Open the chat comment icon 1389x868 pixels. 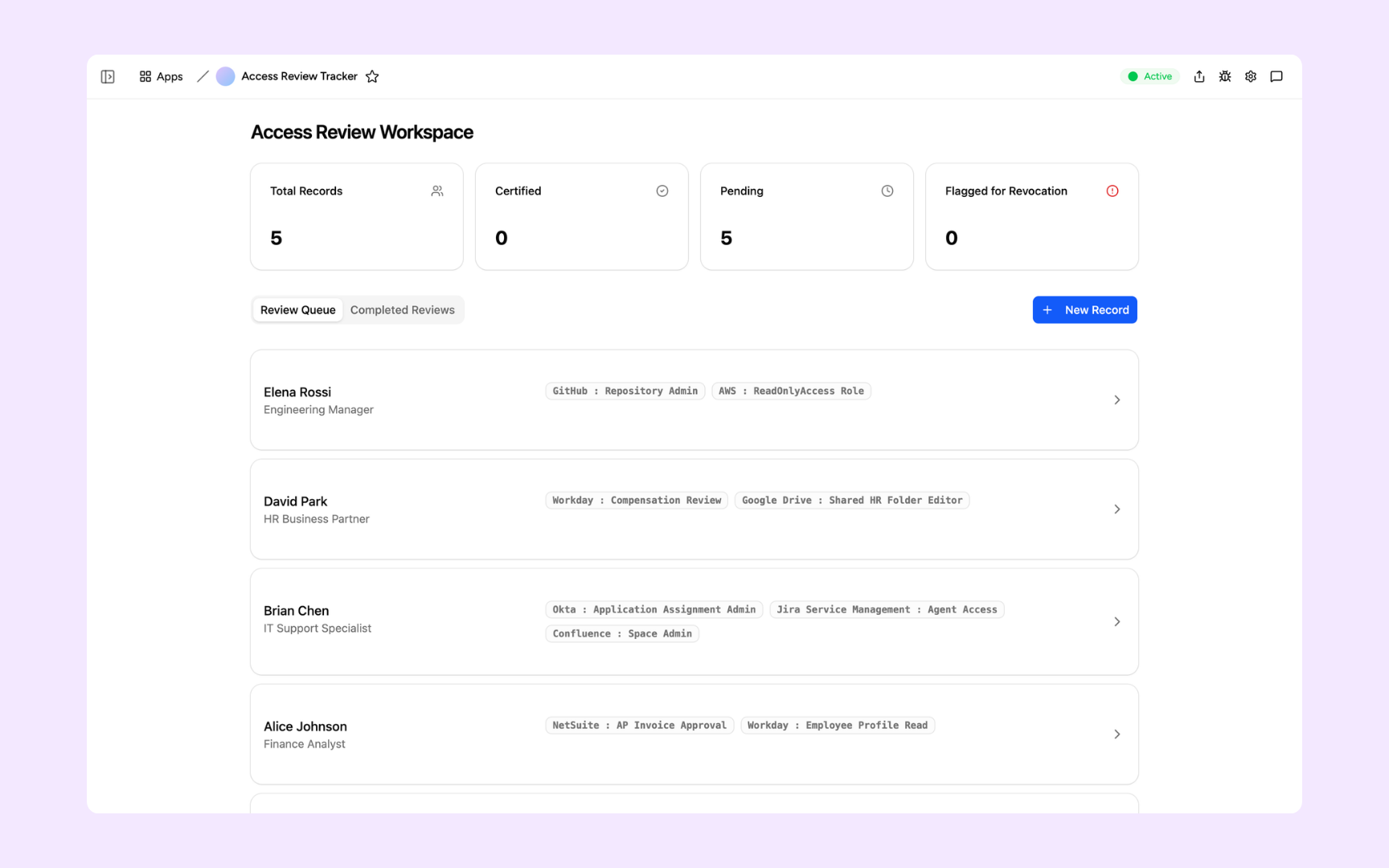pos(1276,76)
